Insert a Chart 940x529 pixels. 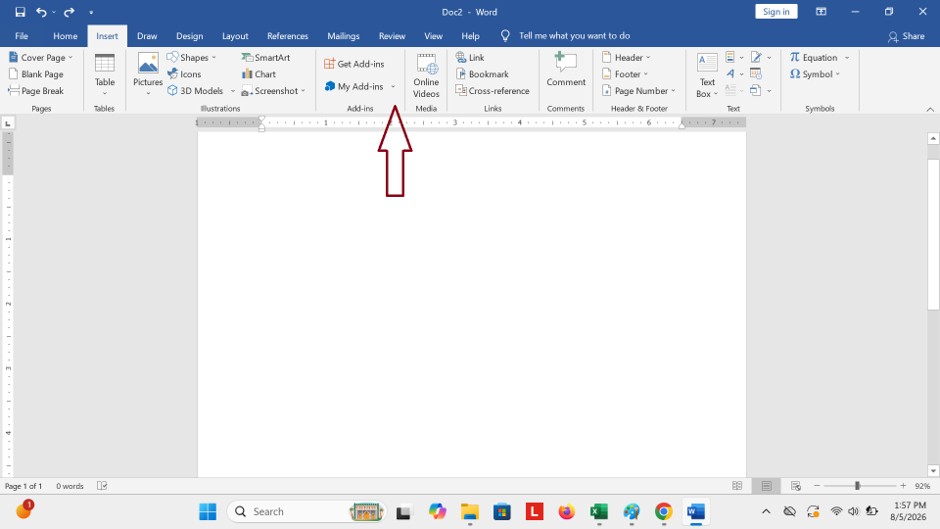click(x=258, y=74)
